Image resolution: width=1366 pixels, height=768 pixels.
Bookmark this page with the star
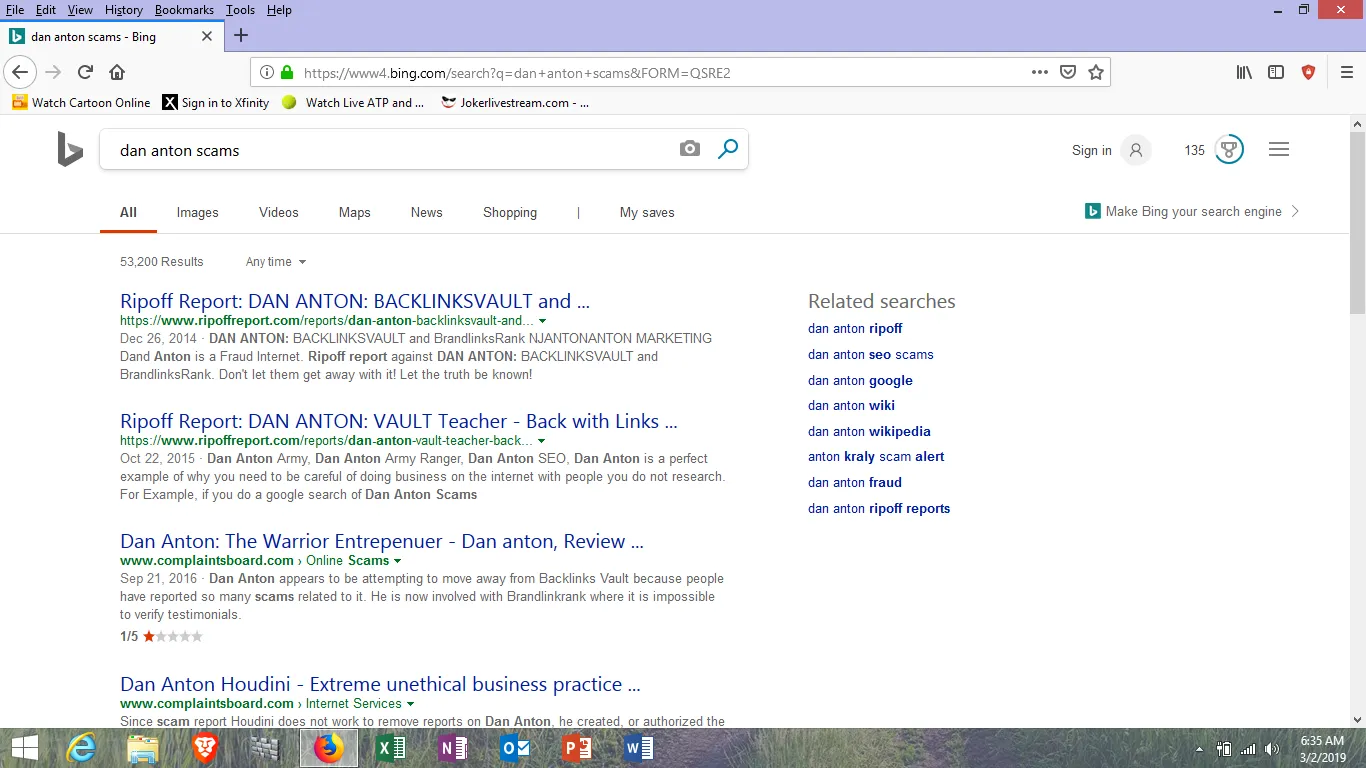click(1096, 72)
